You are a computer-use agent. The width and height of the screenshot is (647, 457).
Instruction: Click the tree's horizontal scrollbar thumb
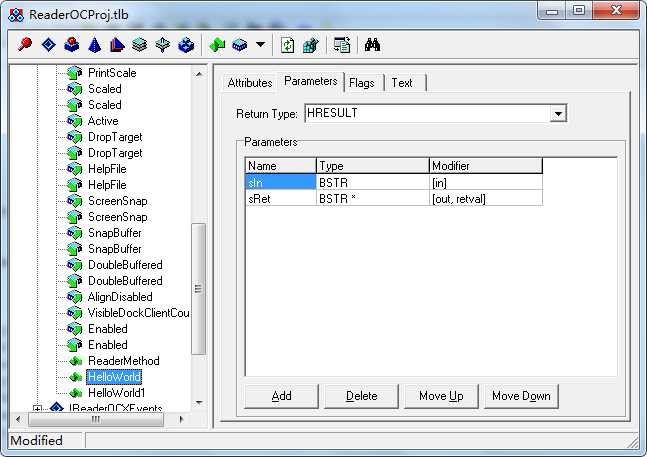point(96,419)
